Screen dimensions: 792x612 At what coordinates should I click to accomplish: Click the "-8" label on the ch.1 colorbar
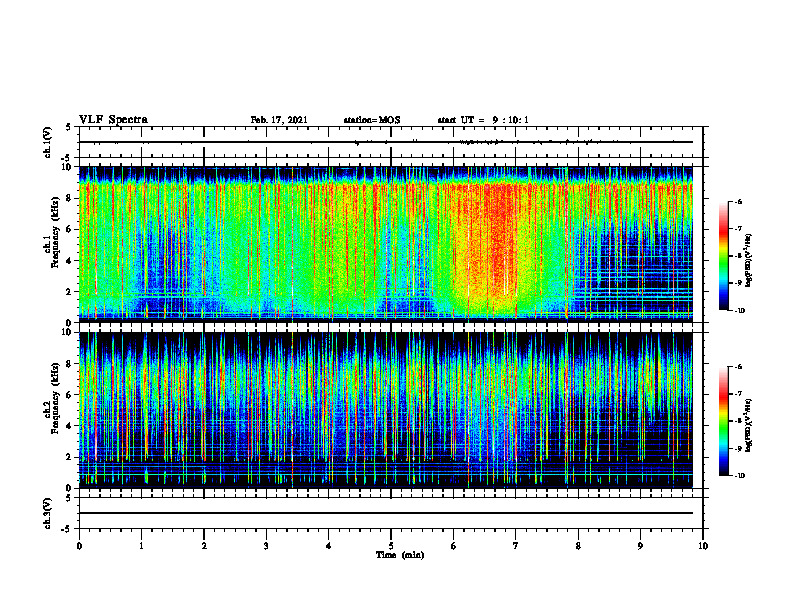tap(737, 256)
